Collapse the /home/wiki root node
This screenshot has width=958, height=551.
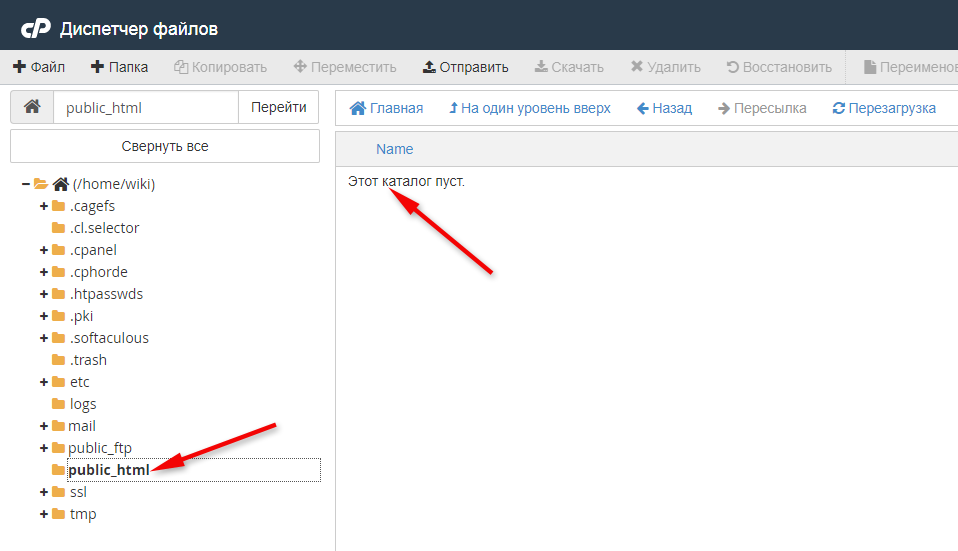tap(26, 184)
